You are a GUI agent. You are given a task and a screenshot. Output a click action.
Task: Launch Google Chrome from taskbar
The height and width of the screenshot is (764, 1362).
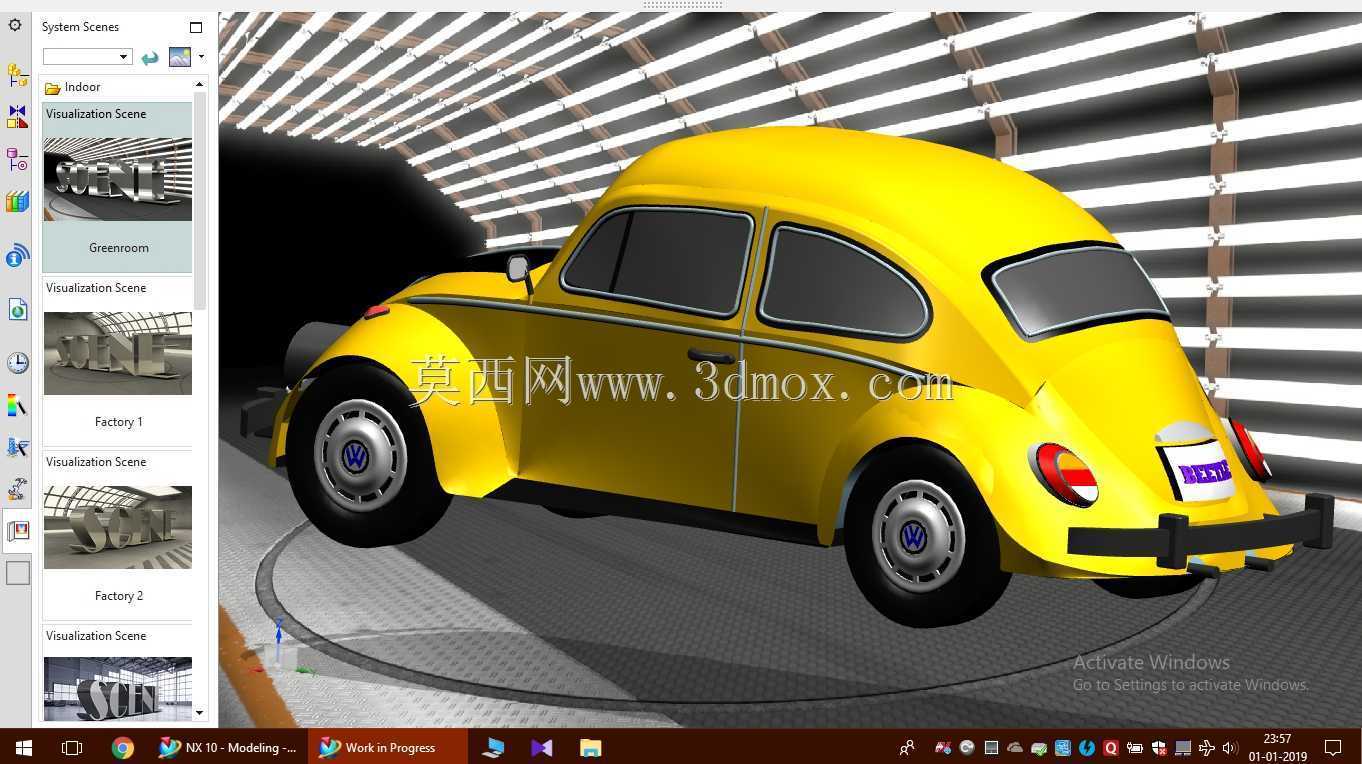(x=122, y=747)
